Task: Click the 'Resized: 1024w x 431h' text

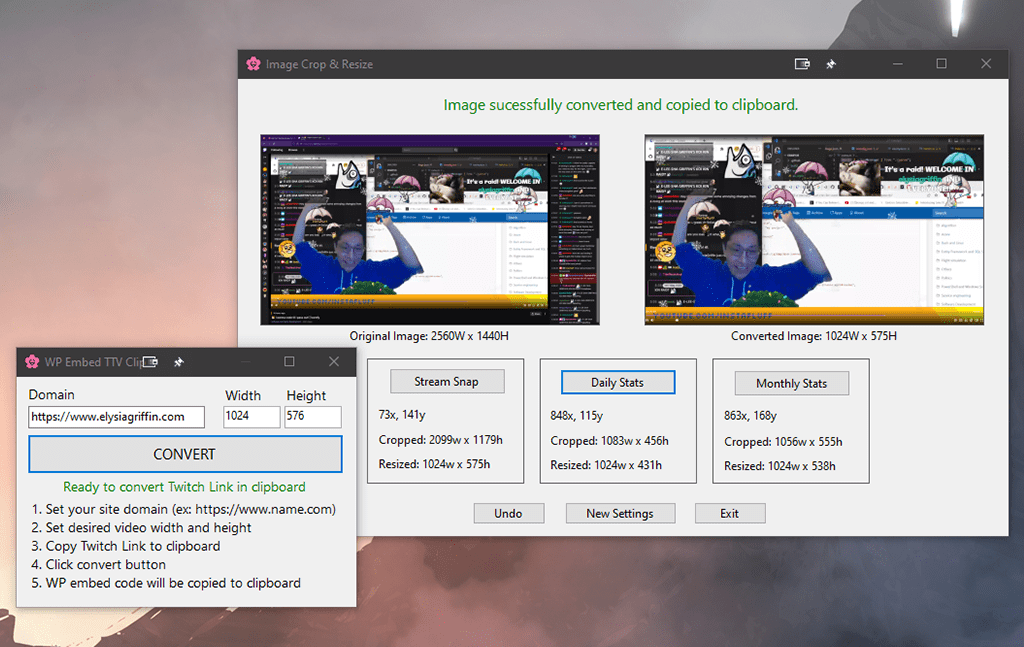Action: 606,465
